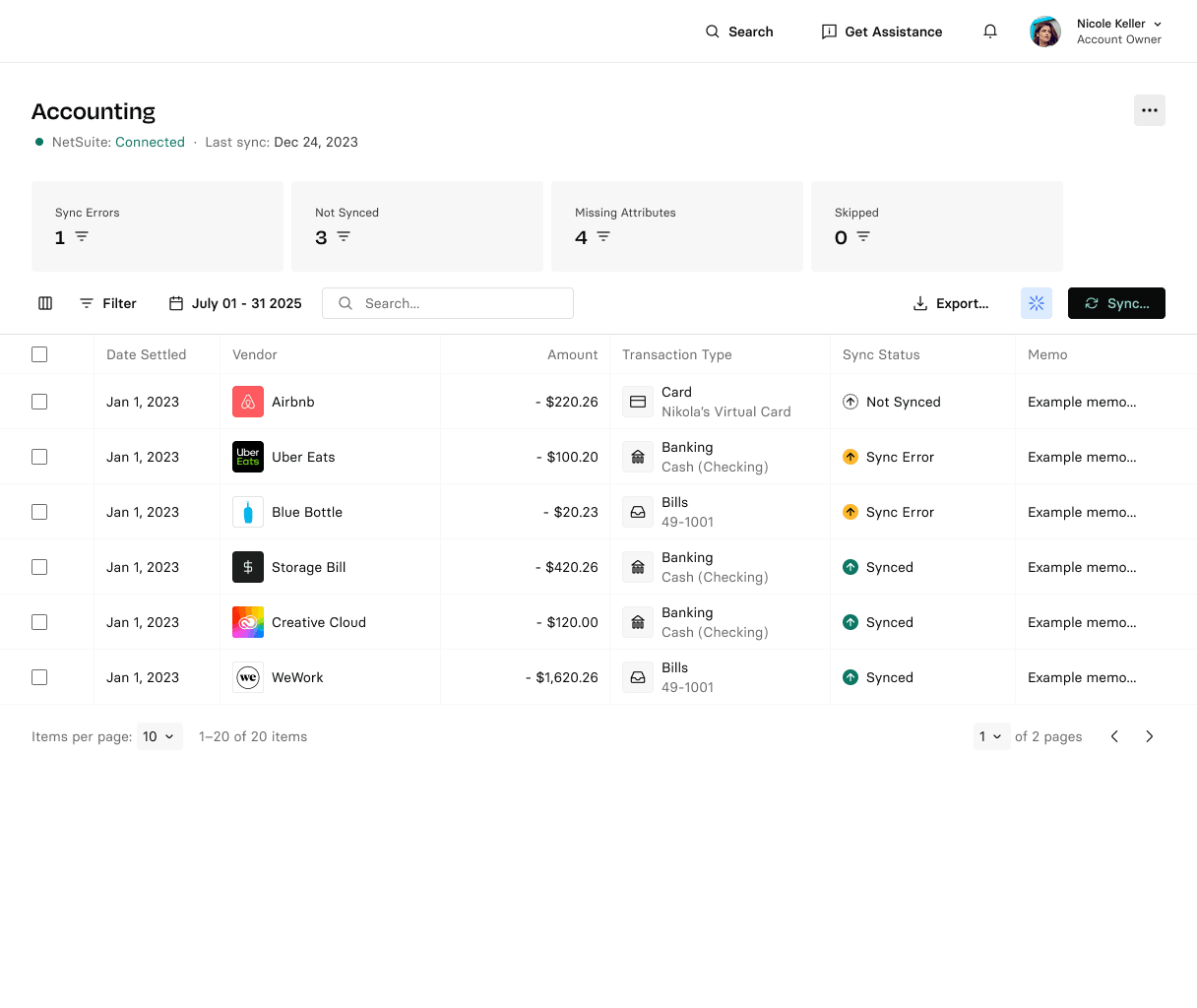Viewport: 1197px width, 1008px height.
Task: Sort by Date Settled column header
Action: 147,354
